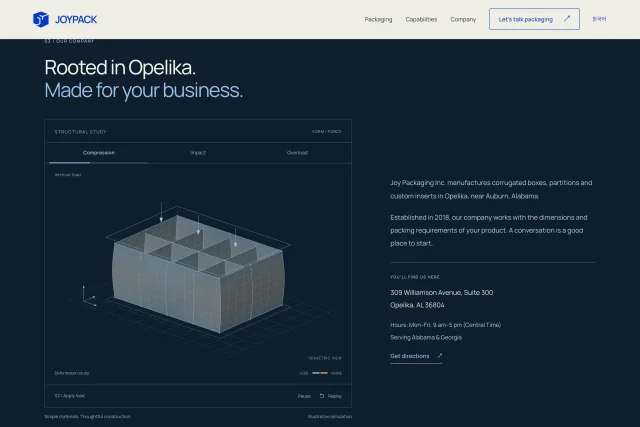
Task: Select the Compression tab
Action: pyautogui.click(x=99, y=153)
